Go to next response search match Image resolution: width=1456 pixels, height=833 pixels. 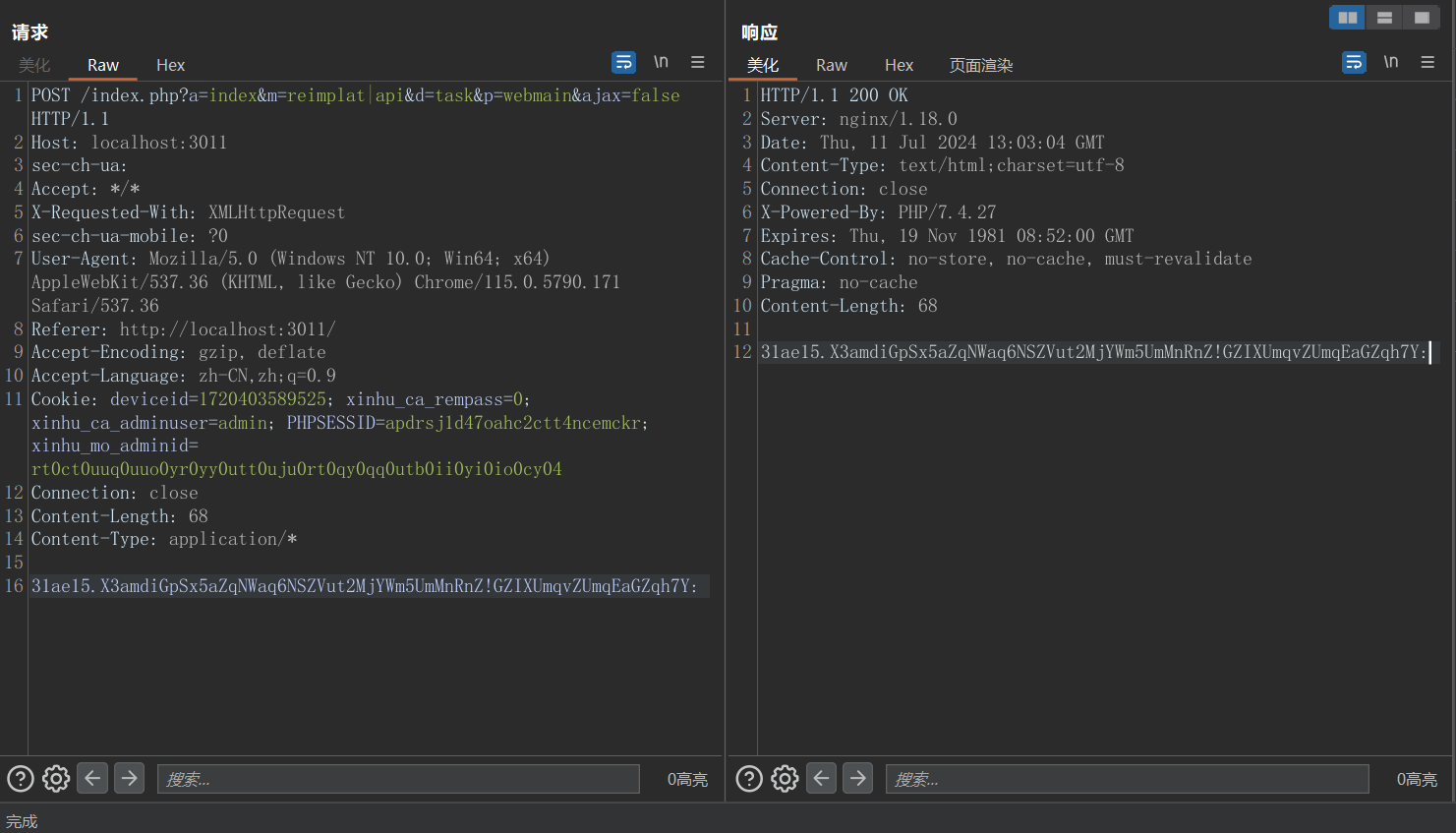click(857, 778)
